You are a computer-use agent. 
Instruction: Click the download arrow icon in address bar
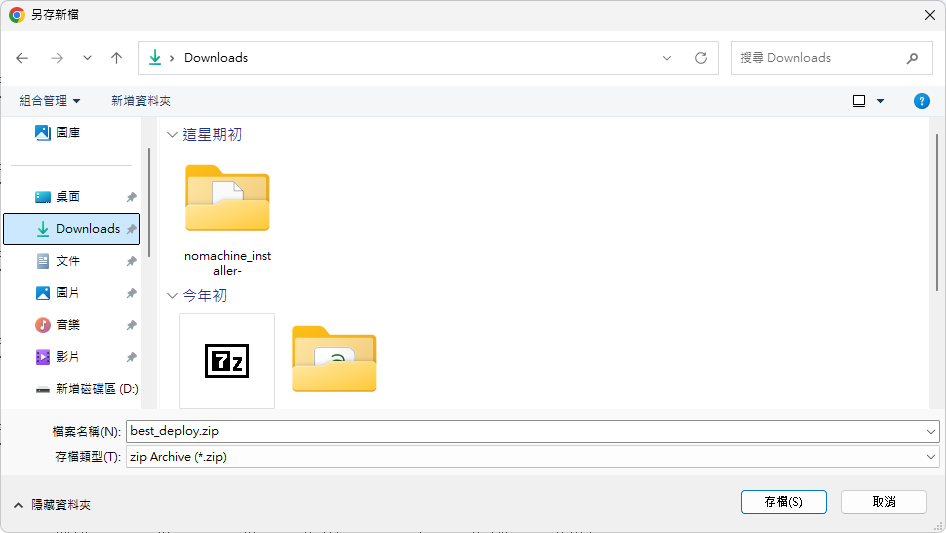click(155, 57)
